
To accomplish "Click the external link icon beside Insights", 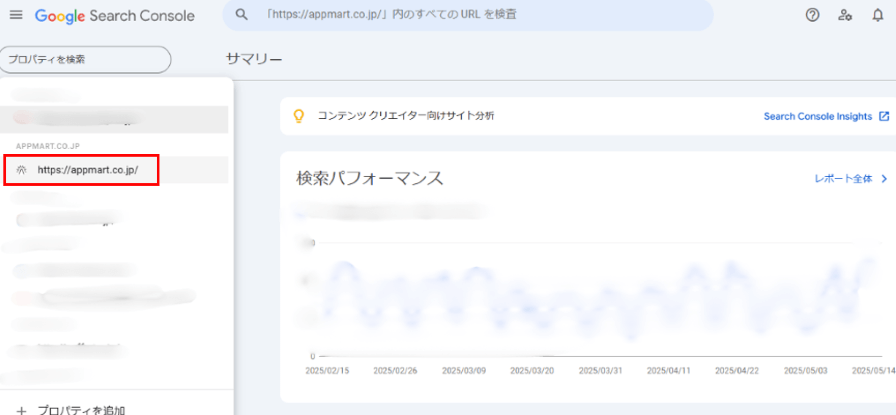I will tap(884, 117).
